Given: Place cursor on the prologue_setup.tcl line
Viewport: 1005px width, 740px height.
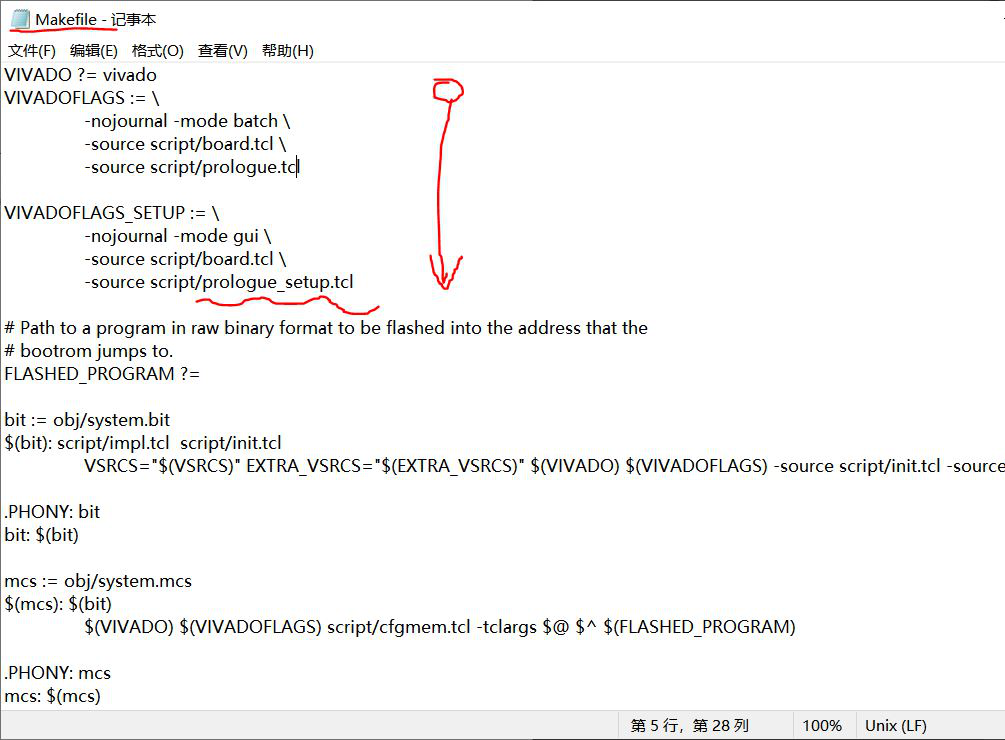Looking at the screenshot, I should (219, 282).
